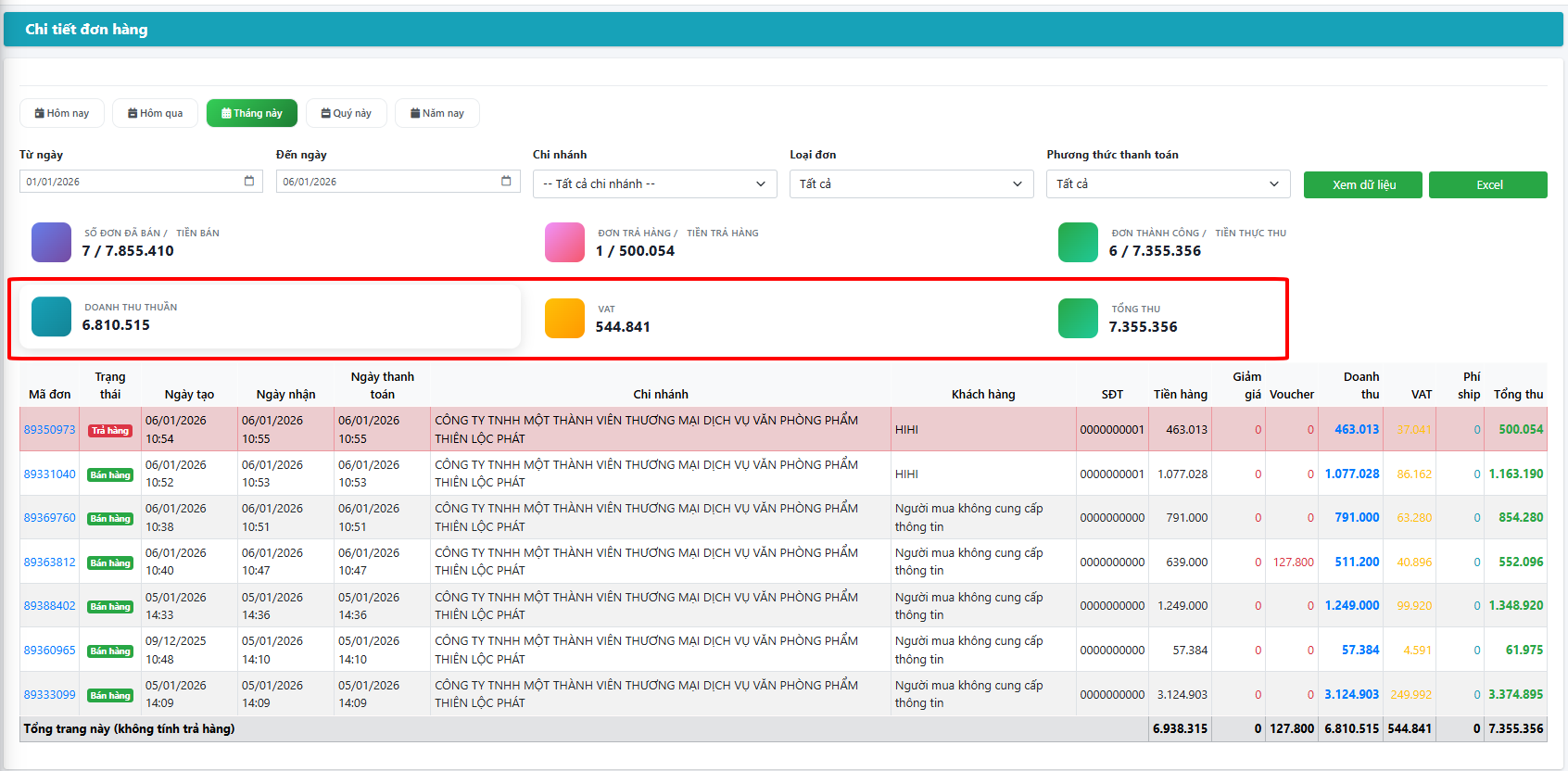Select the Năm nay date filter

[x=437, y=113]
